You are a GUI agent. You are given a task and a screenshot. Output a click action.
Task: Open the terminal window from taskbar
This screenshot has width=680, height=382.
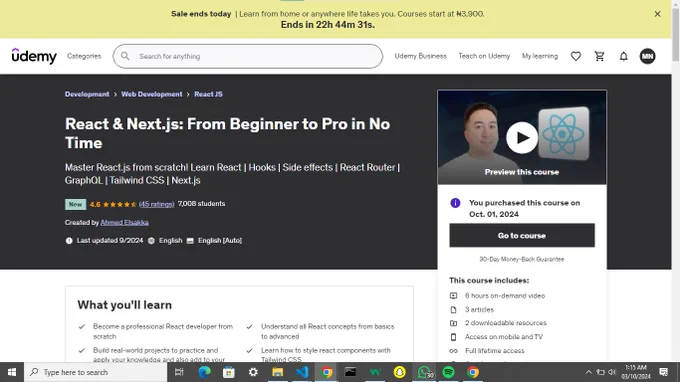coord(350,372)
